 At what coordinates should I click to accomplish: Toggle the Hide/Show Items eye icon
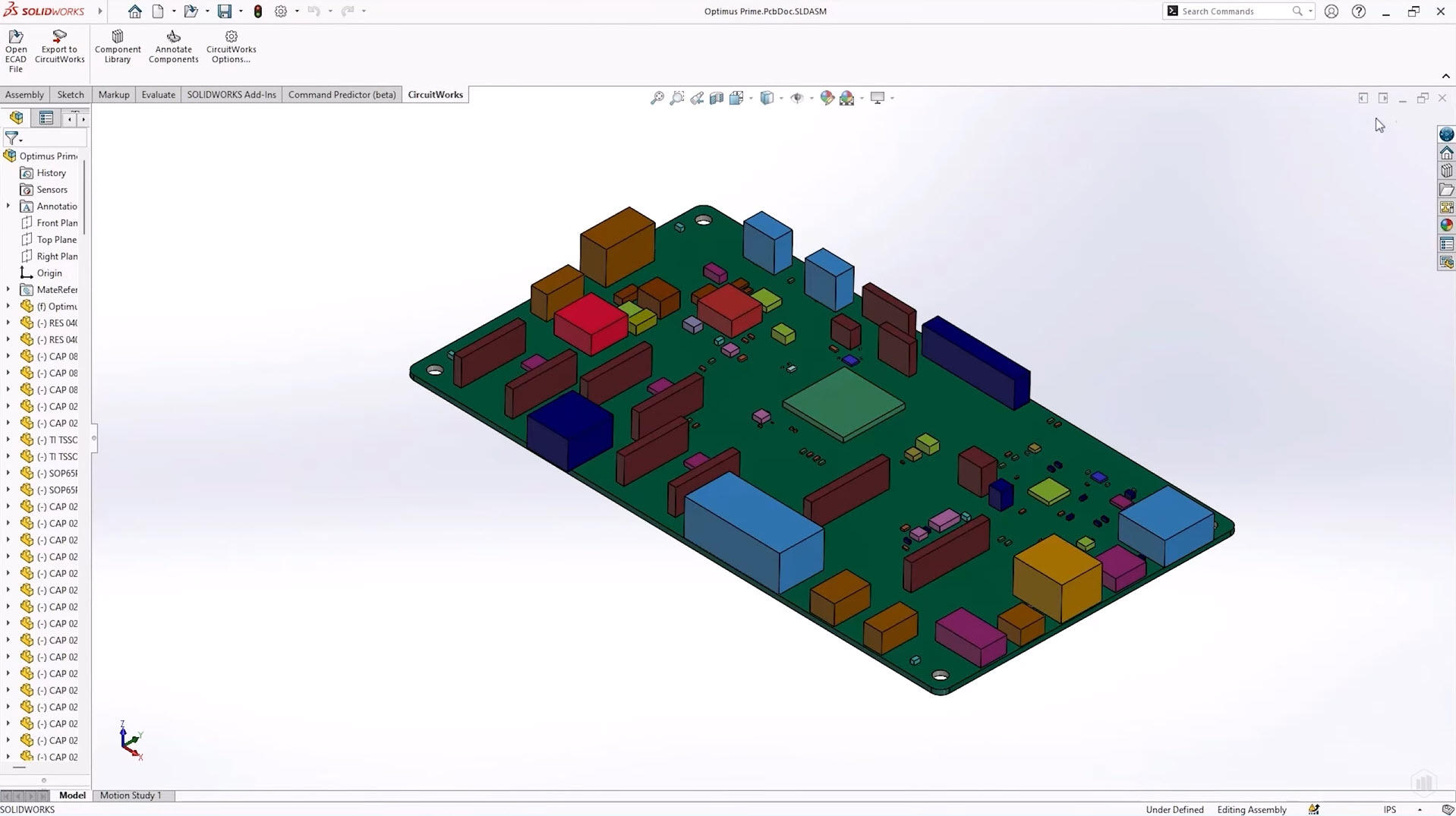tap(796, 98)
